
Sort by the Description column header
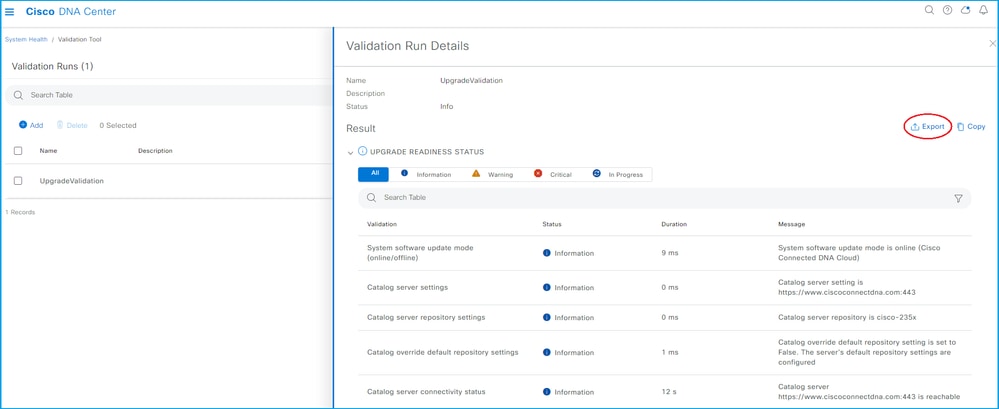[x=155, y=151]
